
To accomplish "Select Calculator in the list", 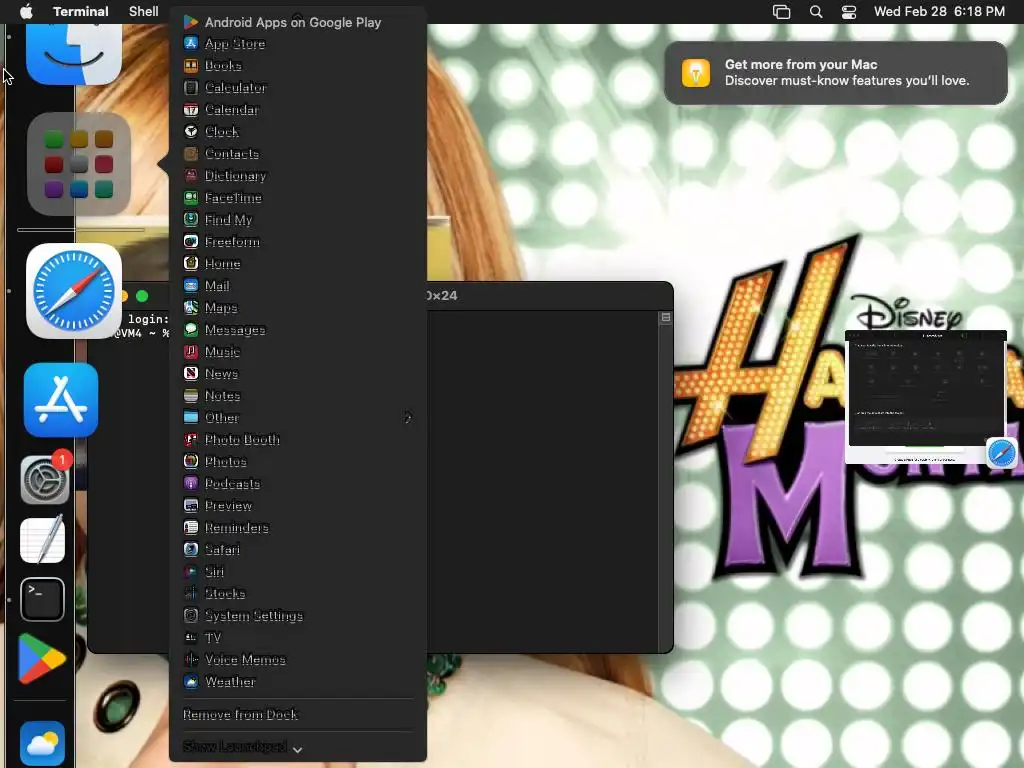I will (x=298, y=88).
